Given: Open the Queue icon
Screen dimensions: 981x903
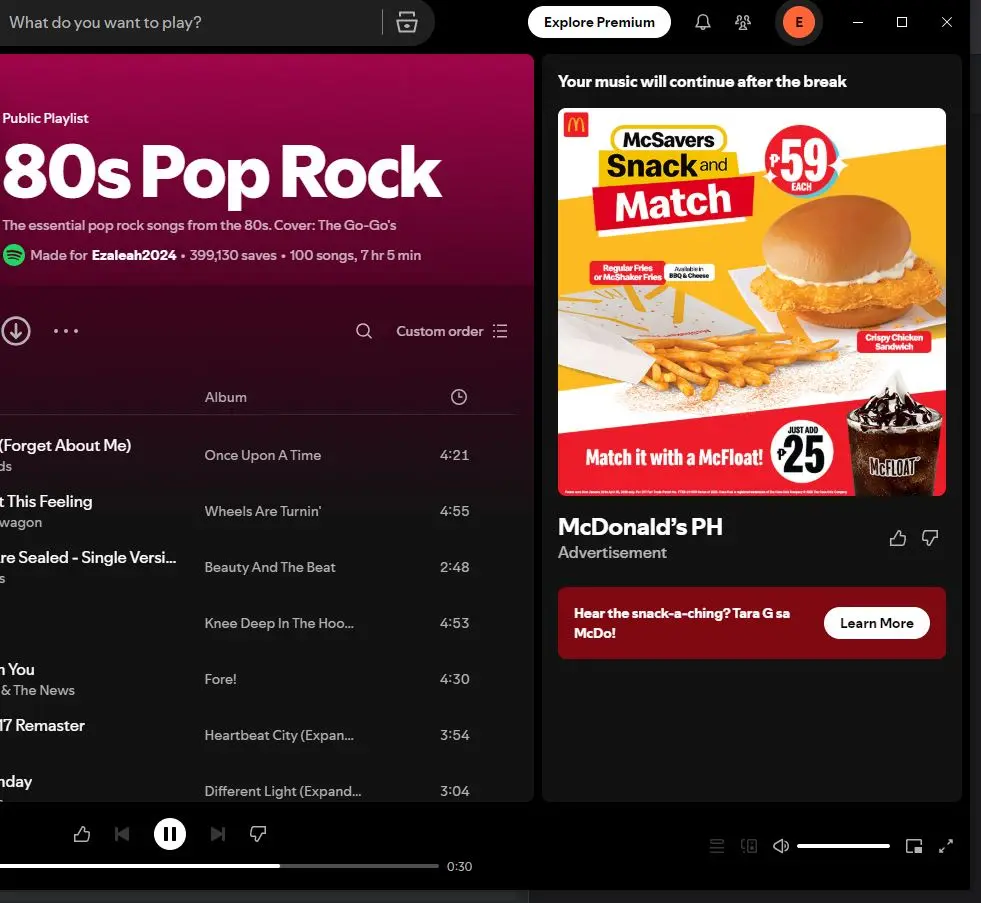Looking at the screenshot, I should click(x=717, y=846).
